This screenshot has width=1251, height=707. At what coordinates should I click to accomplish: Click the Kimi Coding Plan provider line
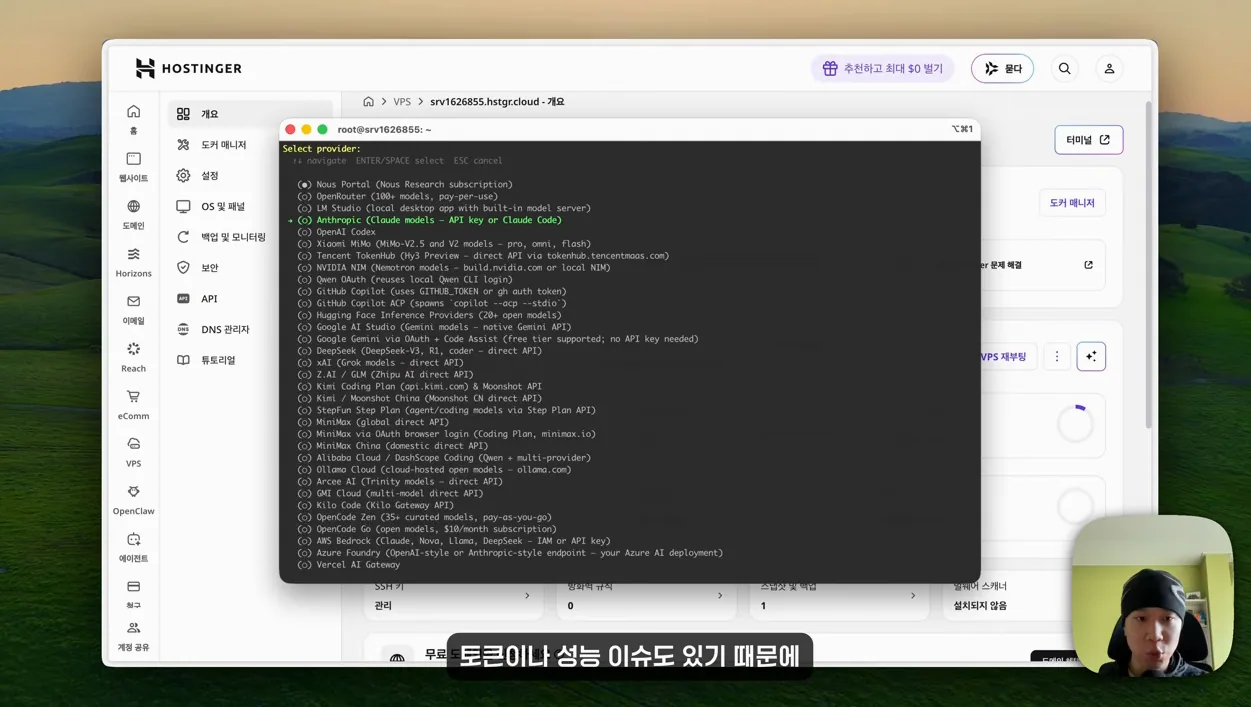pos(419,387)
